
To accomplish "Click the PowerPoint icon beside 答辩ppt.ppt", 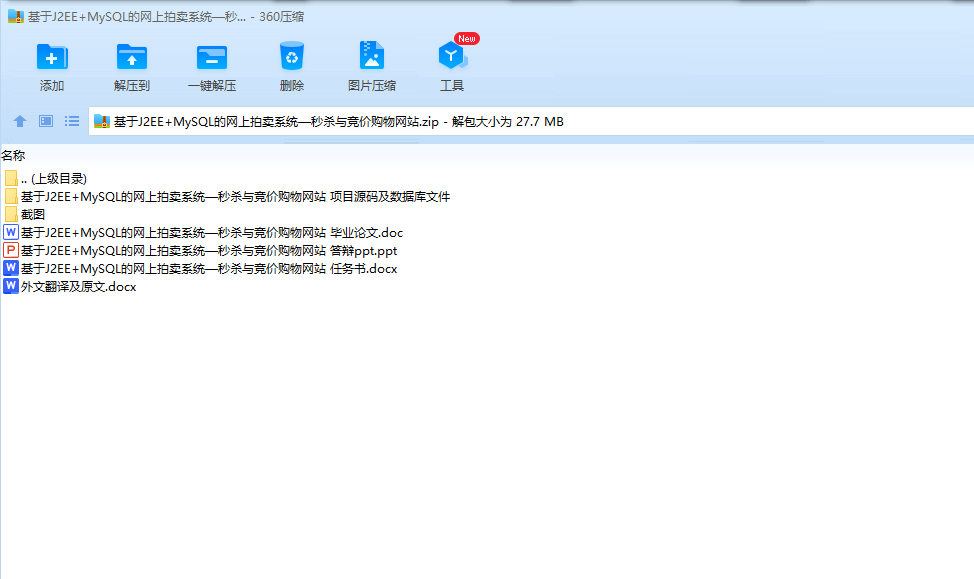I will tap(11, 250).
